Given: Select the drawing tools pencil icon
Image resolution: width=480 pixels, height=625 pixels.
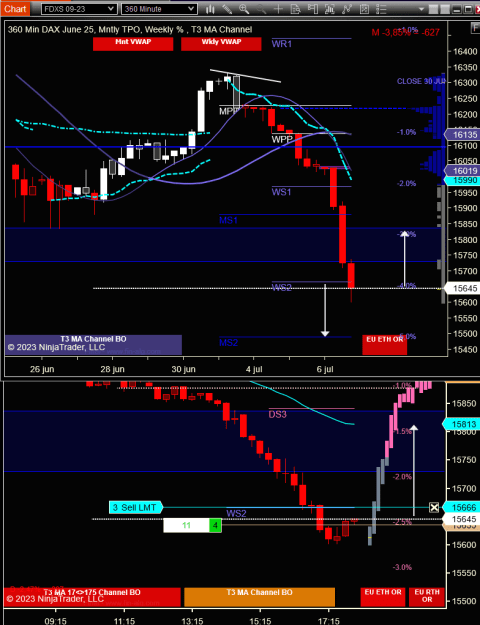Looking at the screenshot, I should 227,9.
